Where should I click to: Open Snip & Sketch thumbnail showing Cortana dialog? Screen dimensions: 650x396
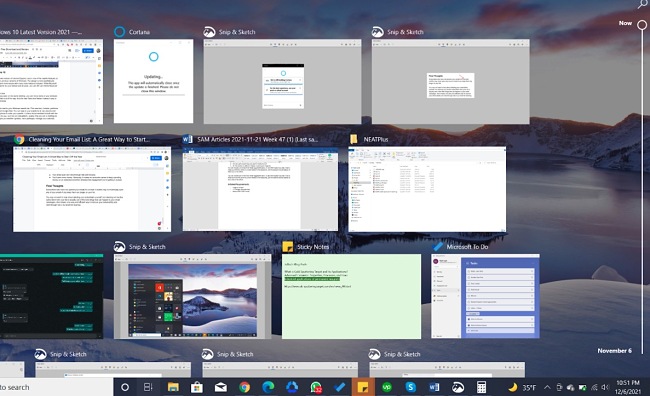pos(282,82)
